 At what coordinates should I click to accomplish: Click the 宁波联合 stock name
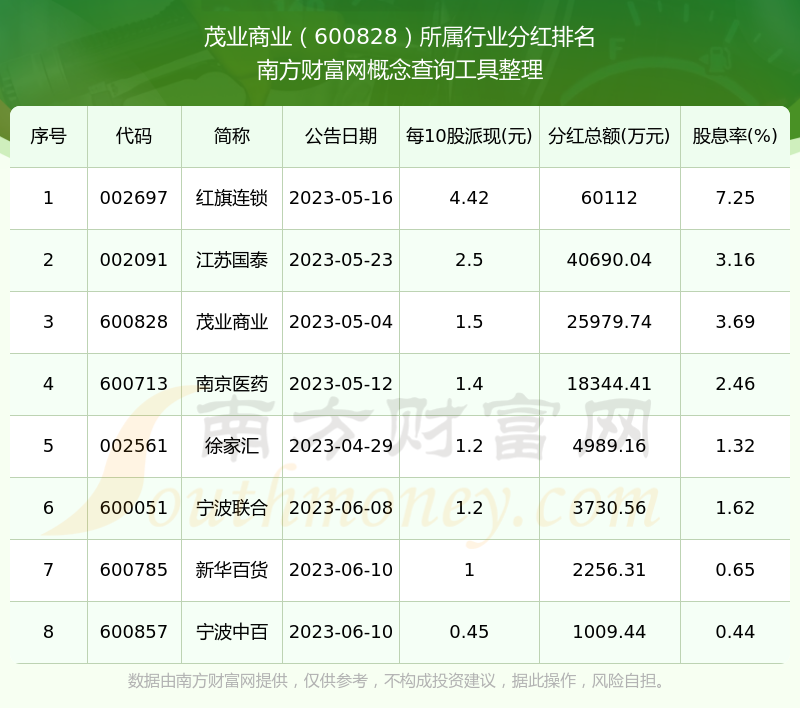[231, 508]
